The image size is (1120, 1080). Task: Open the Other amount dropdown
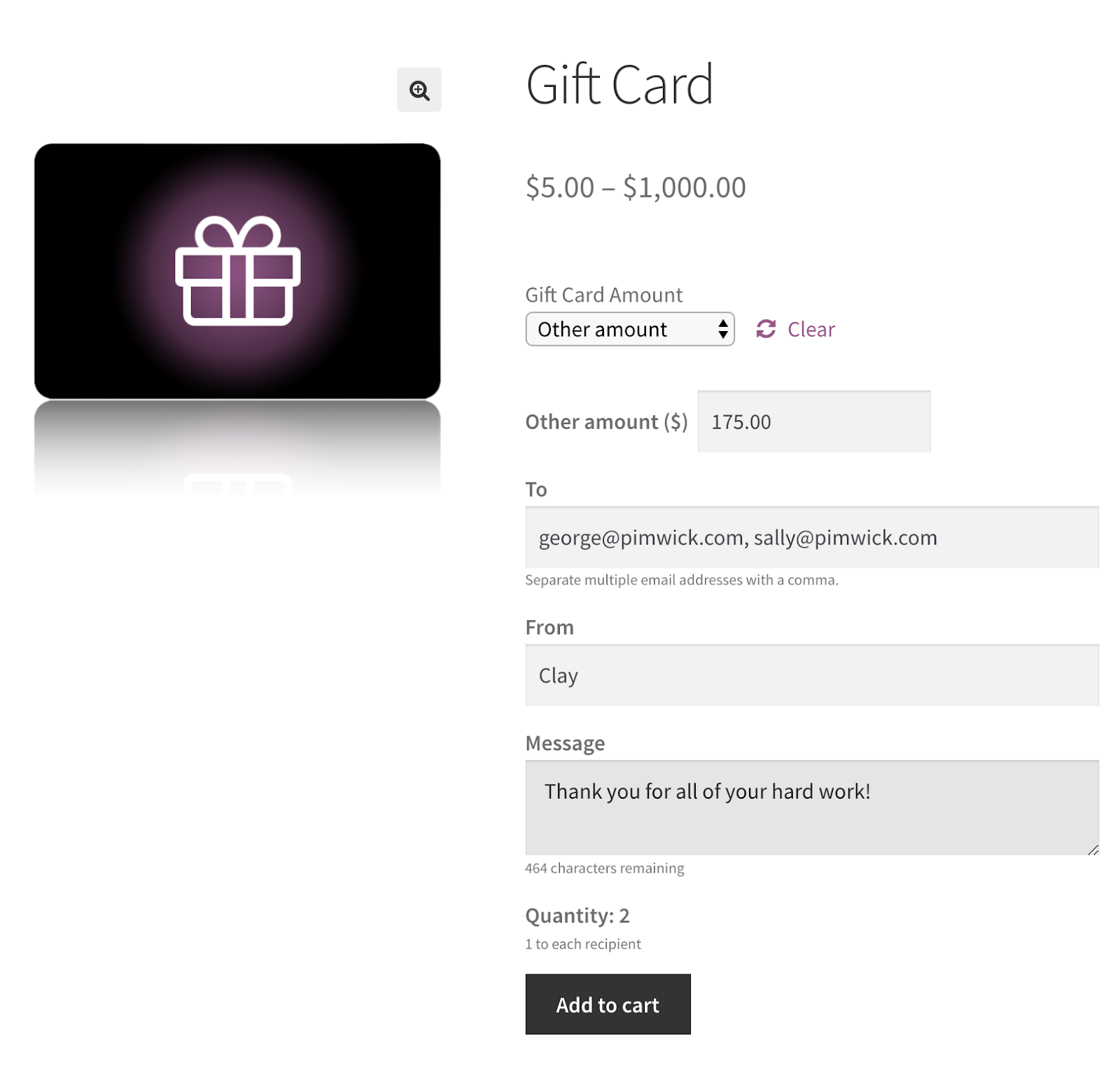tap(629, 329)
